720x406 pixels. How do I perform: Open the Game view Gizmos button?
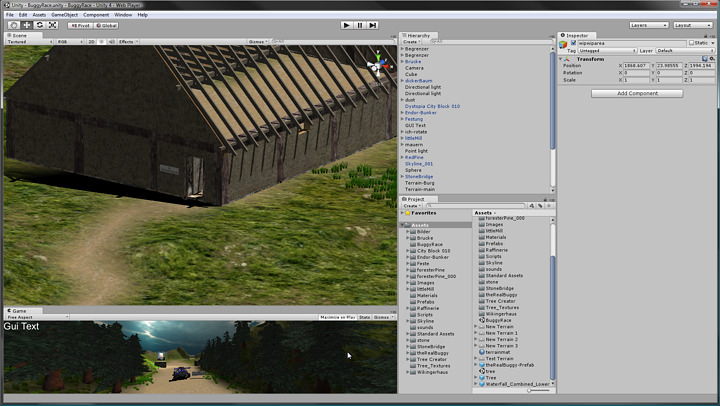tap(382, 317)
